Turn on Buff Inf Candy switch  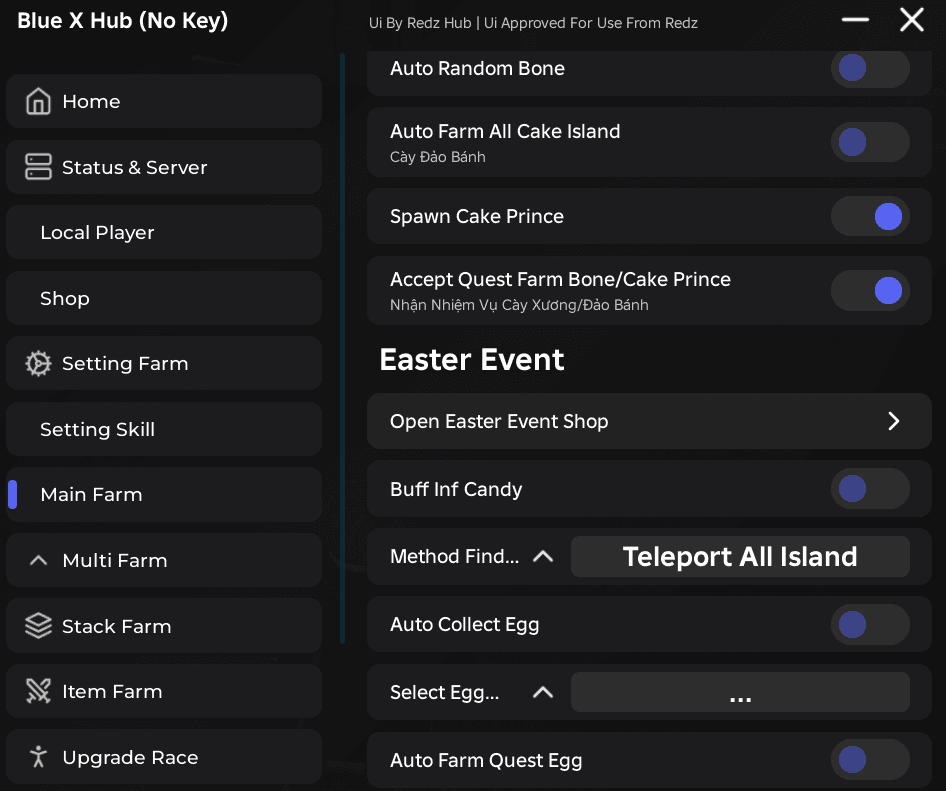(870, 489)
